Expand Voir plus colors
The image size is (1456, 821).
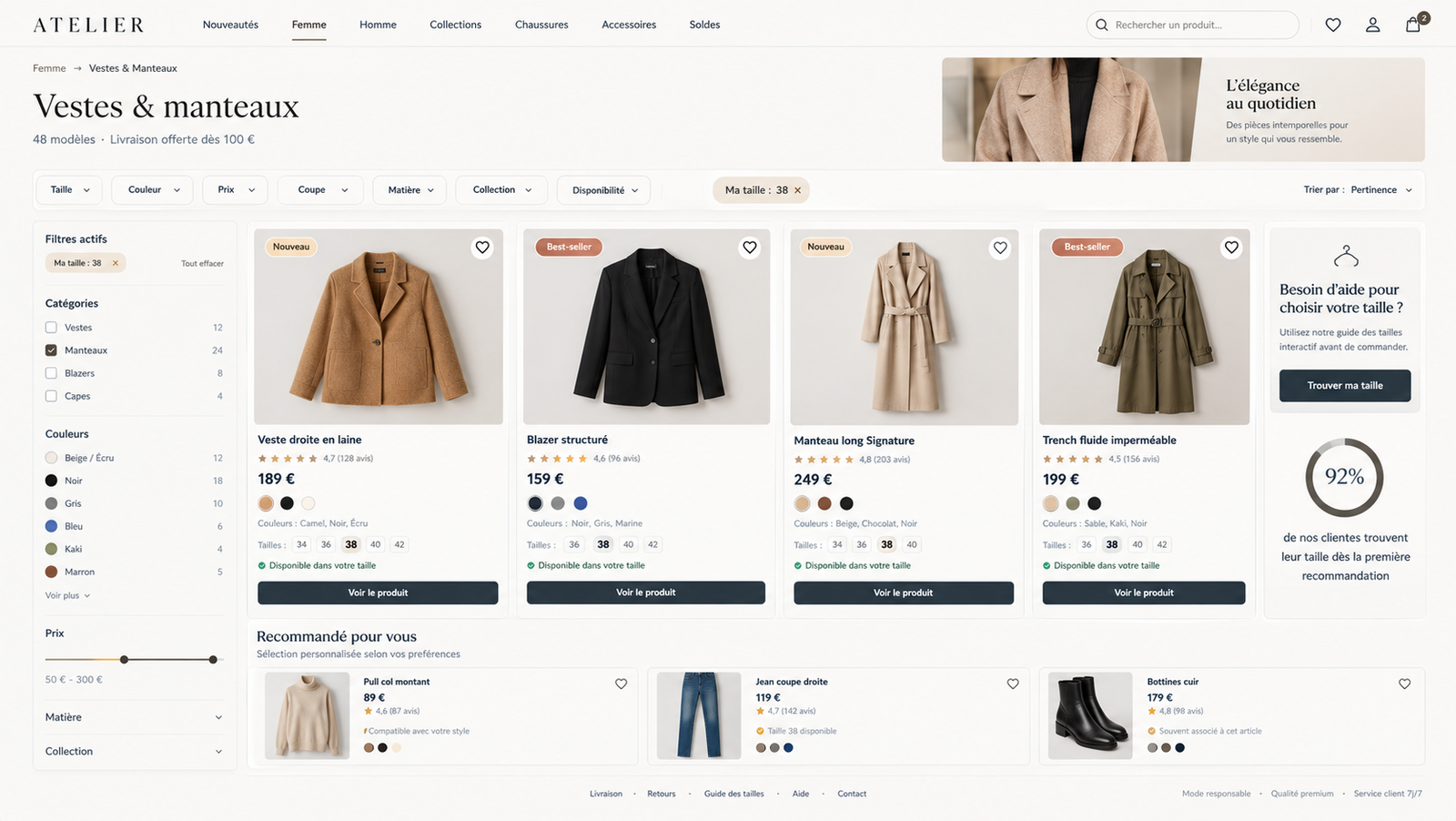(67, 595)
